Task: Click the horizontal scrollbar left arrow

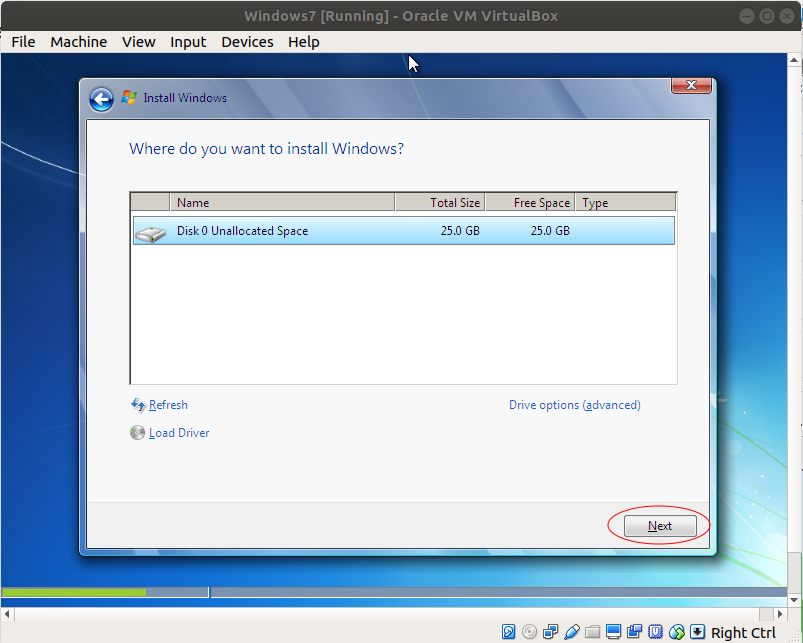Action: [7, 613]
